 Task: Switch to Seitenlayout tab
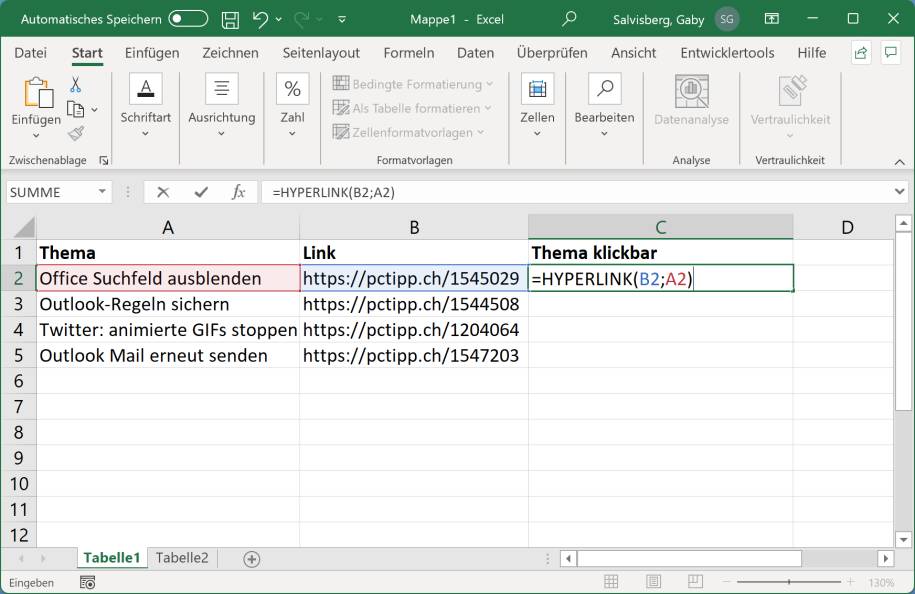(x=321, y=53)
